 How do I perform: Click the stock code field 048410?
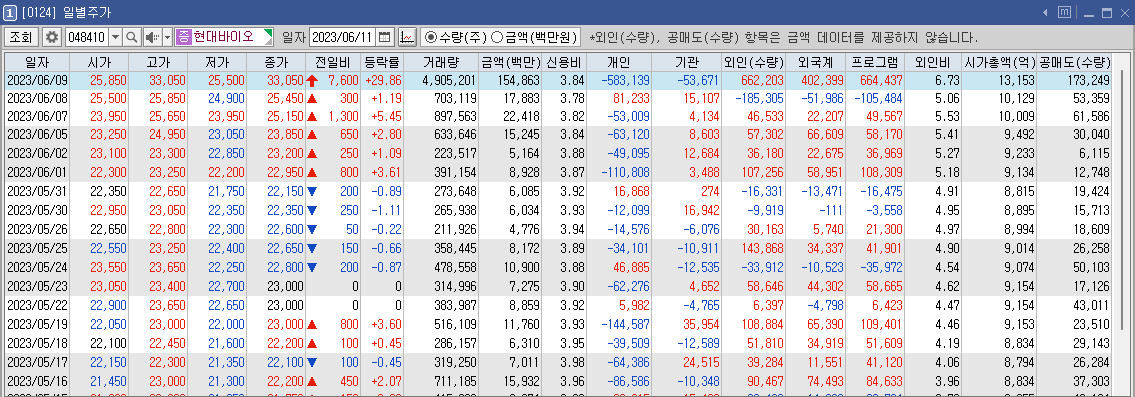[x=86, y=36]
